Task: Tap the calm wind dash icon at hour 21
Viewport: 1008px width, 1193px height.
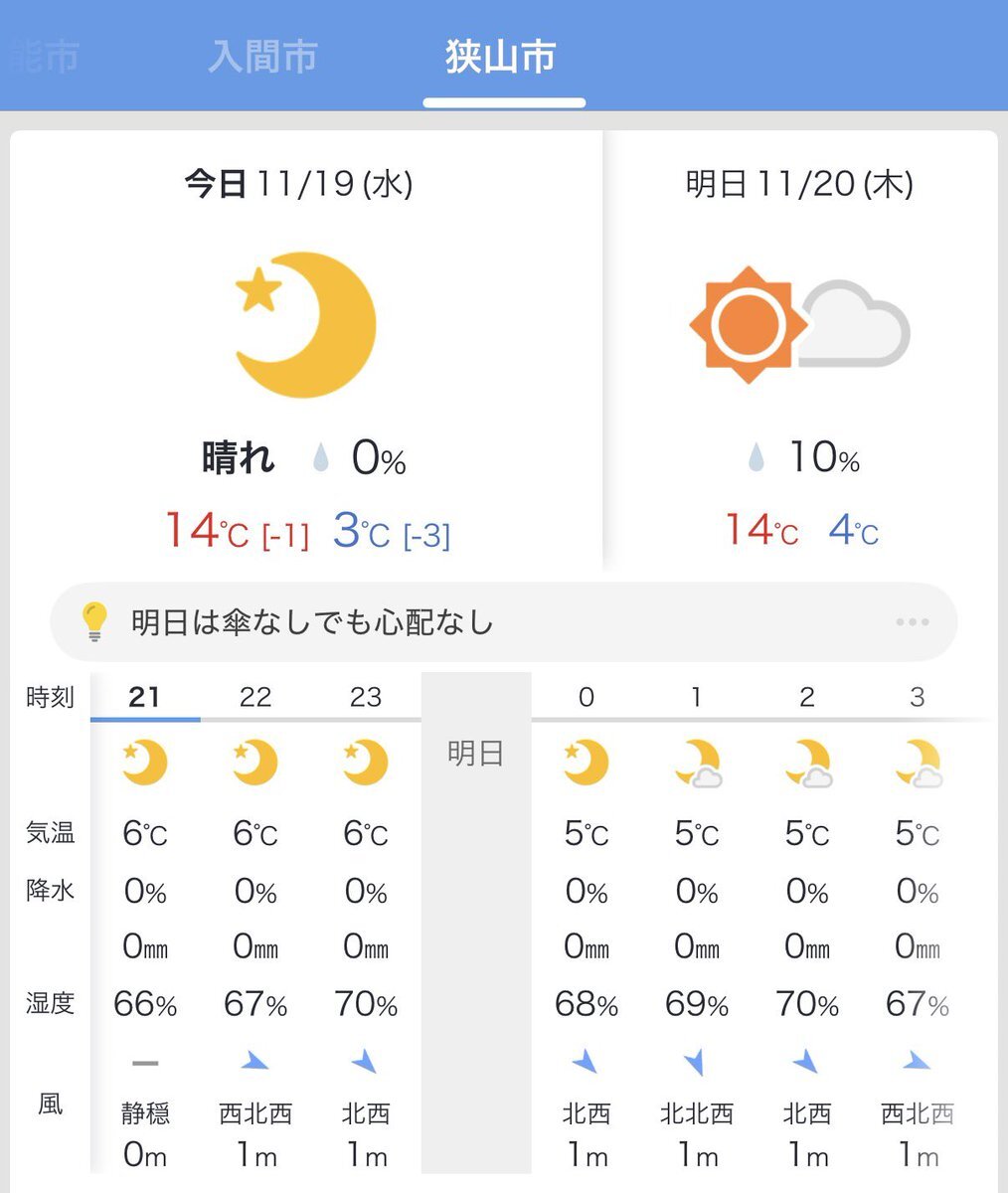Action: tap(145, 1063)
